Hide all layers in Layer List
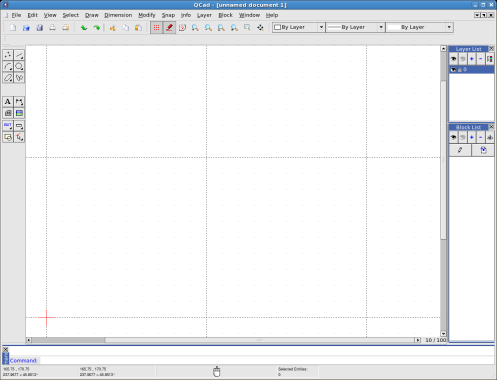The image size is (497, 380). [463, 59]
